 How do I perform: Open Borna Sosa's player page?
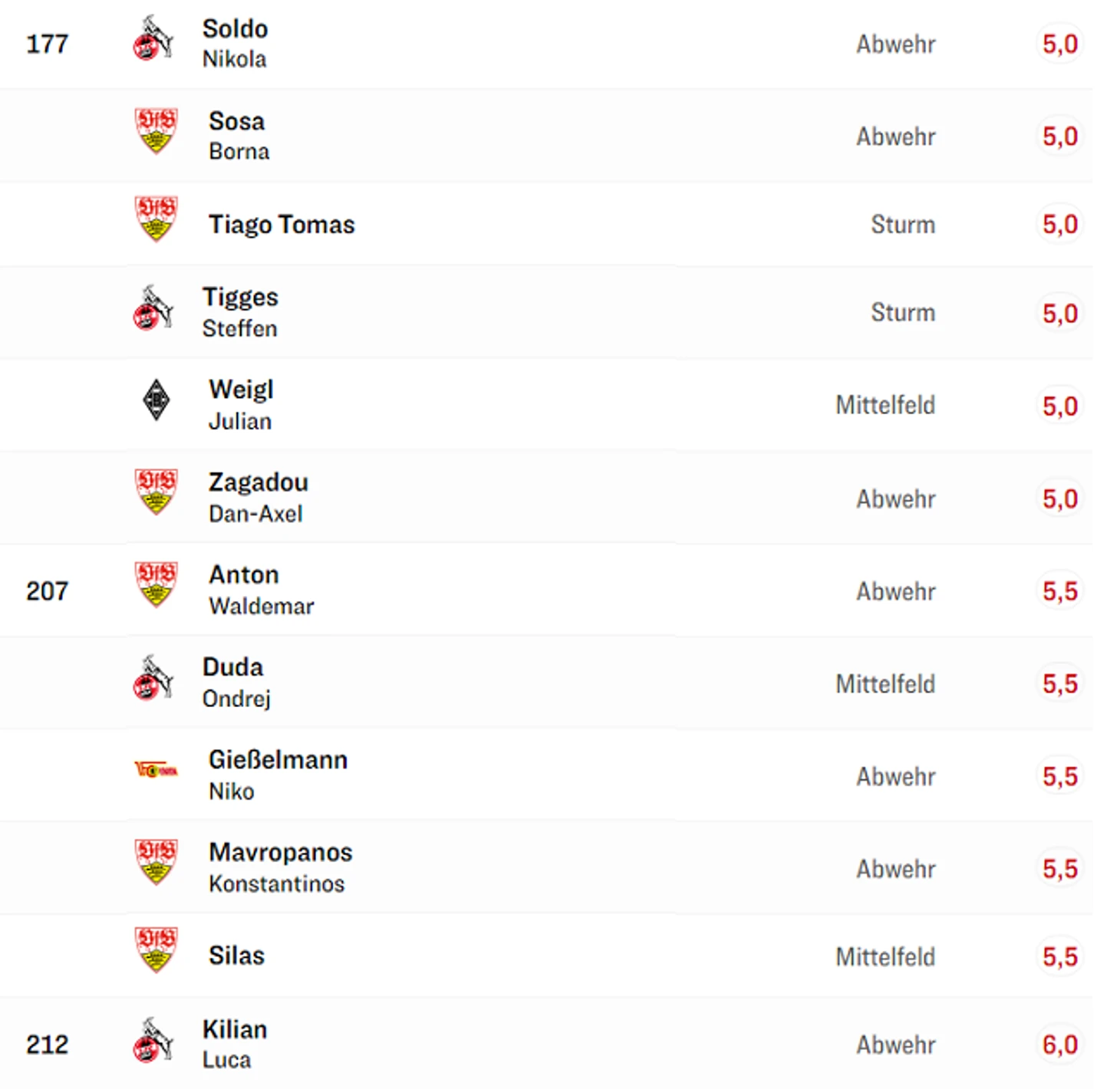tap(238, 136)
